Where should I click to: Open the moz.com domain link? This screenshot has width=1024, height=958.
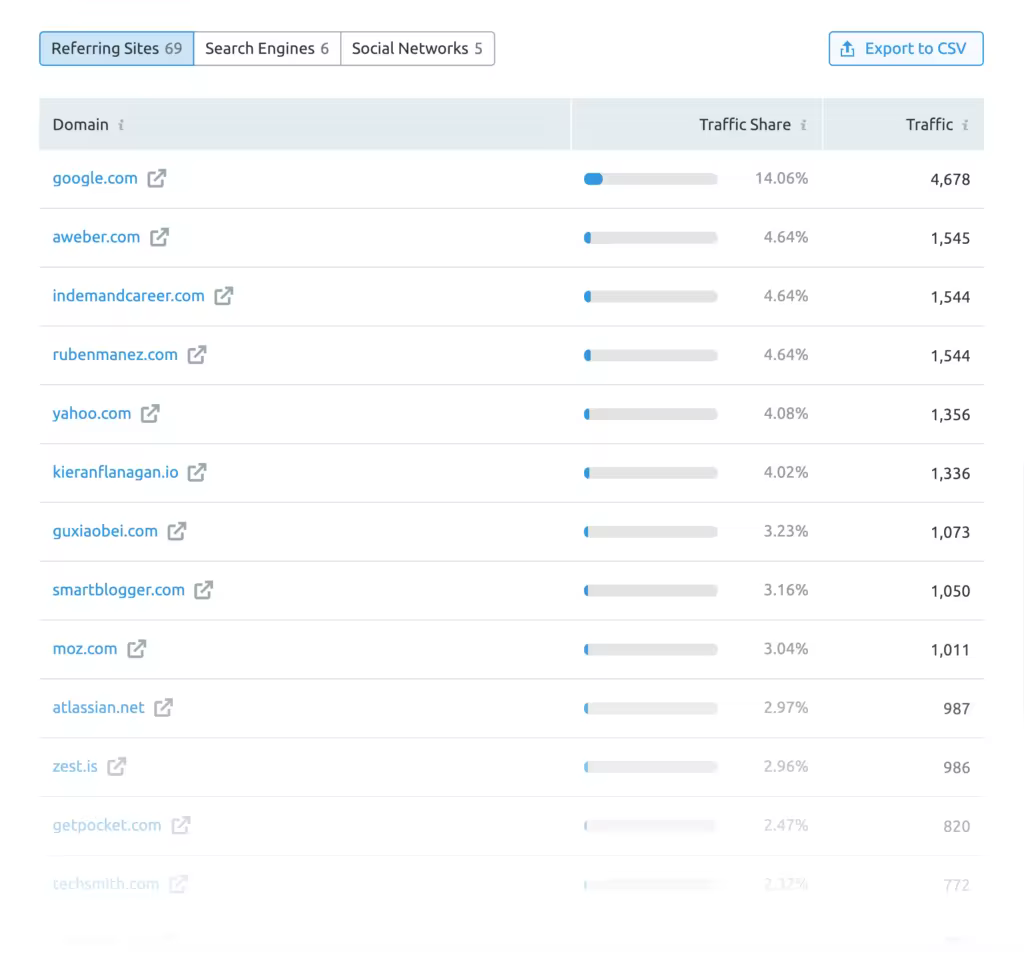pyautogui.click(x=85, y=648)
